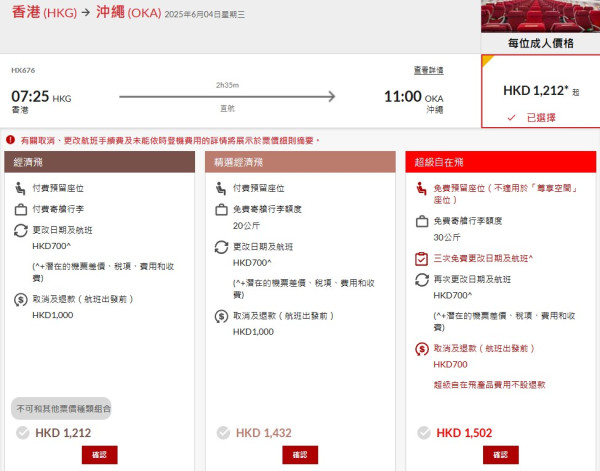
Task: Click red clipboard icon for three free changes
Action: [421, 259]
